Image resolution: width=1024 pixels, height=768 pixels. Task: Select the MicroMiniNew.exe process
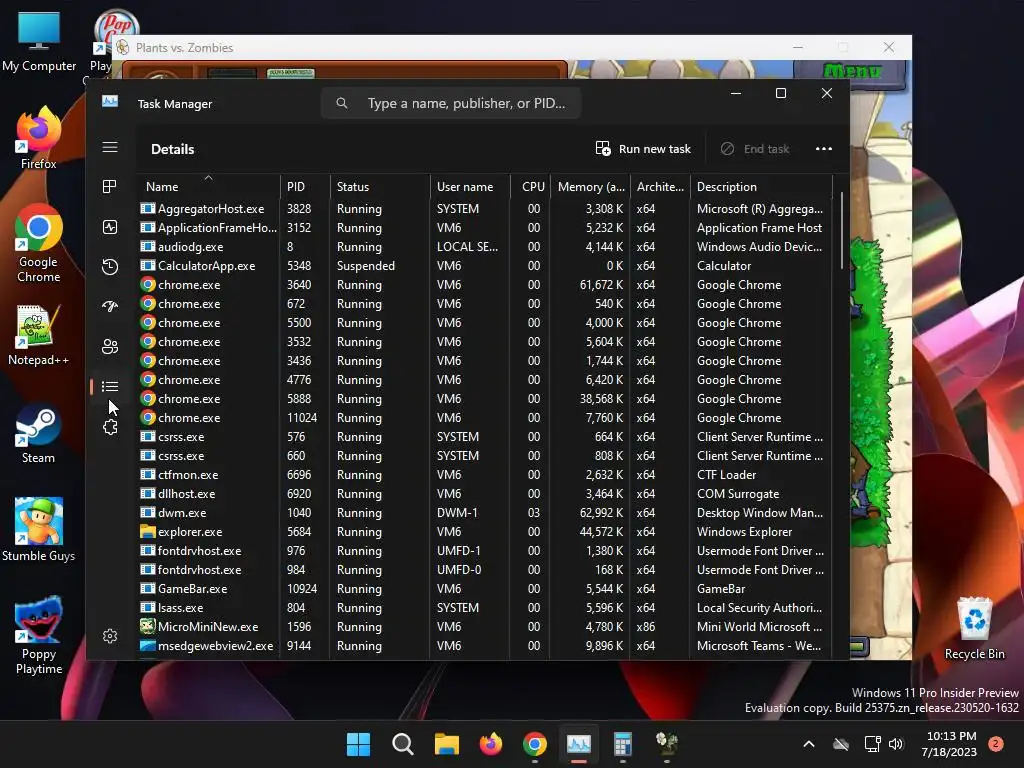point(485,627)
